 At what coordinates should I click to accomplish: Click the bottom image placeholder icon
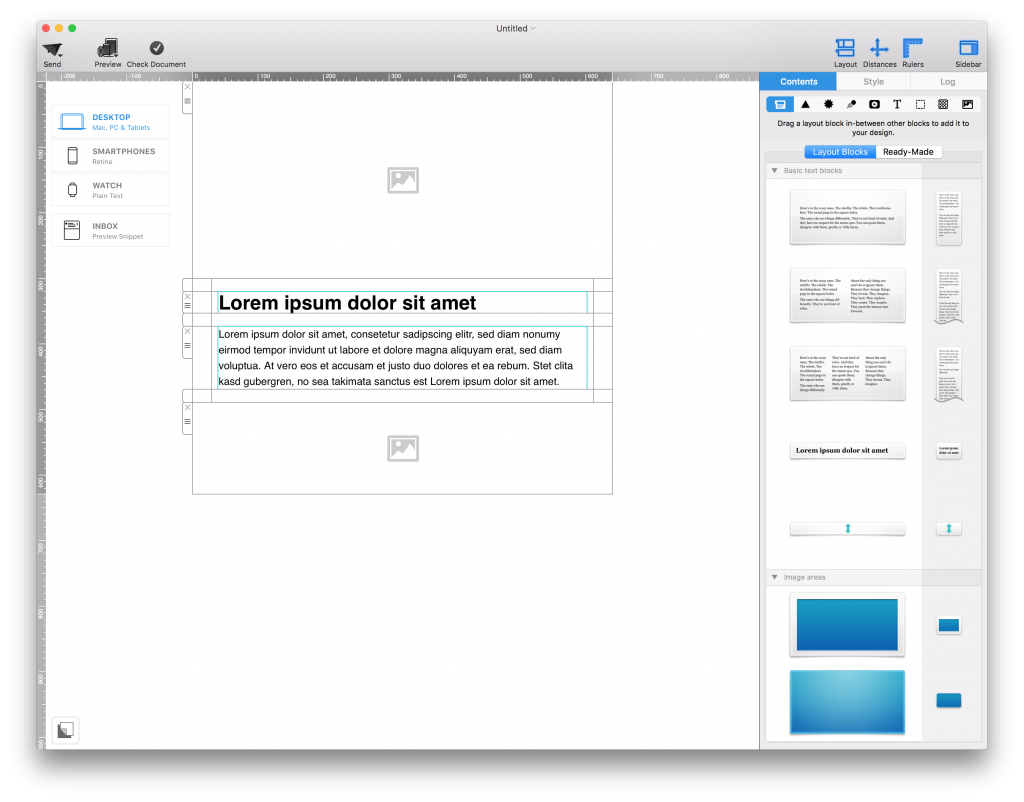click(402, 449)
